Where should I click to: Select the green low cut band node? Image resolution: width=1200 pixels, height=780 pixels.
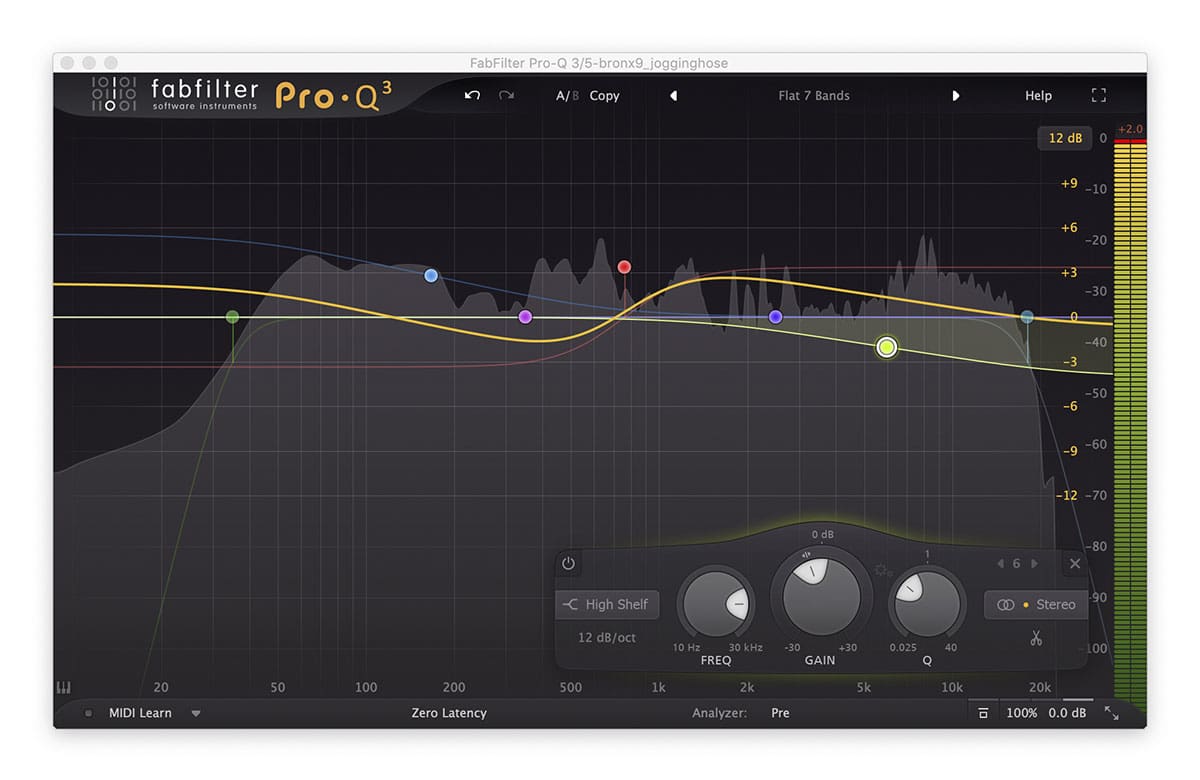[232, 317]
